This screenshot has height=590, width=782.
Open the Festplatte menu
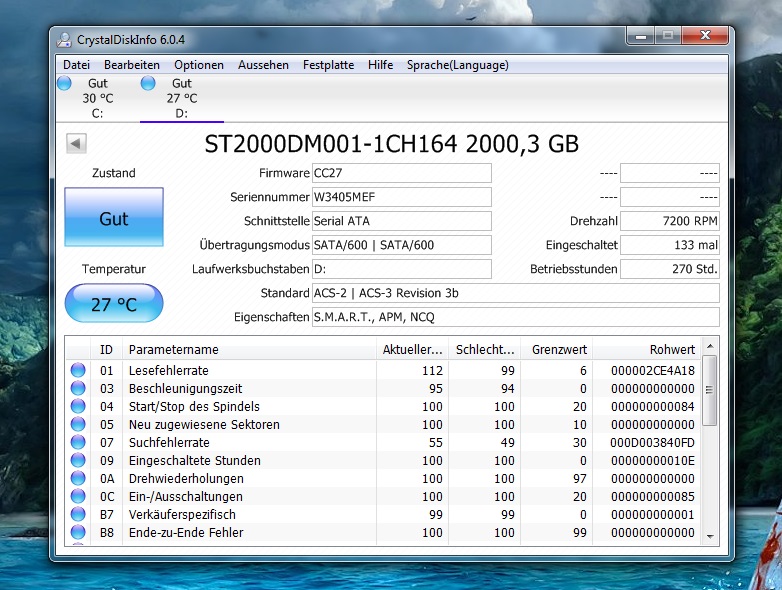328,65
